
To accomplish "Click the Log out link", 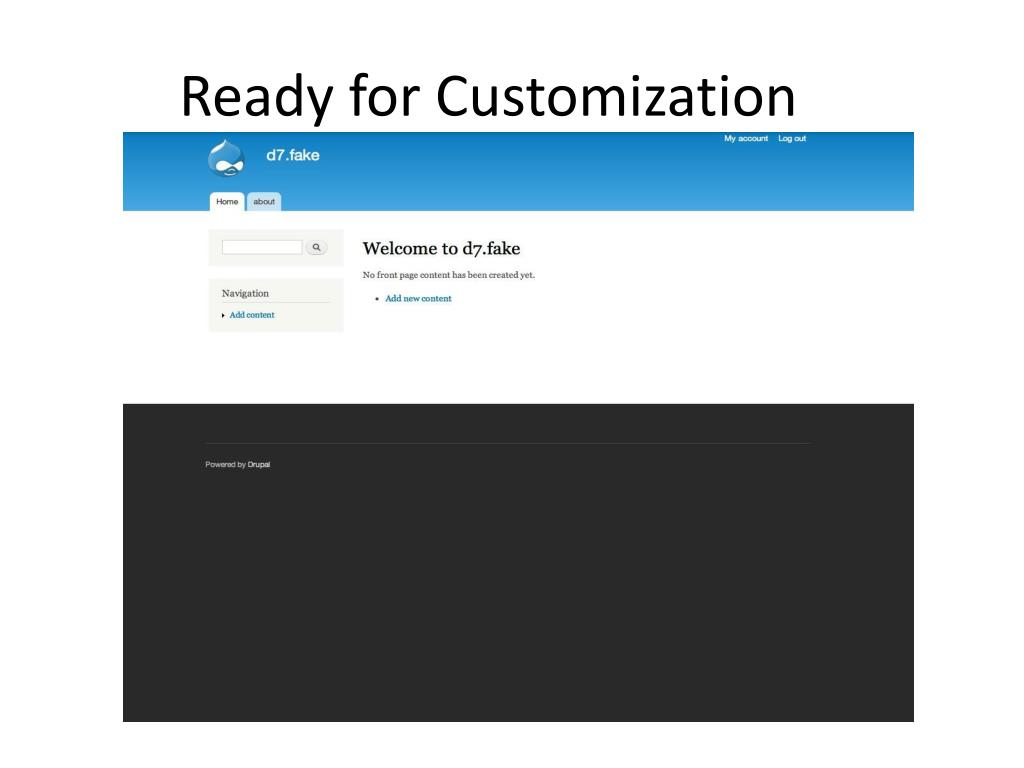I will pyautogui.click(x=792, y=138).
